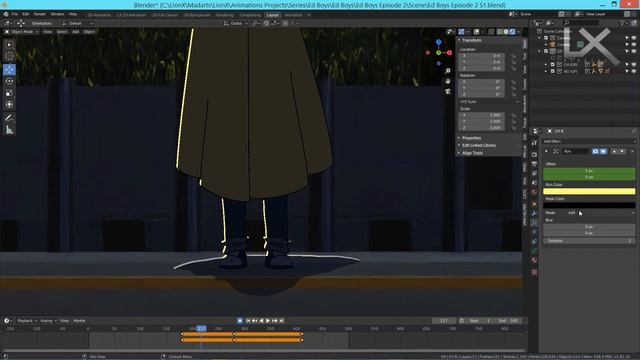Click the red X axis gizmo handle

(449, 53)
